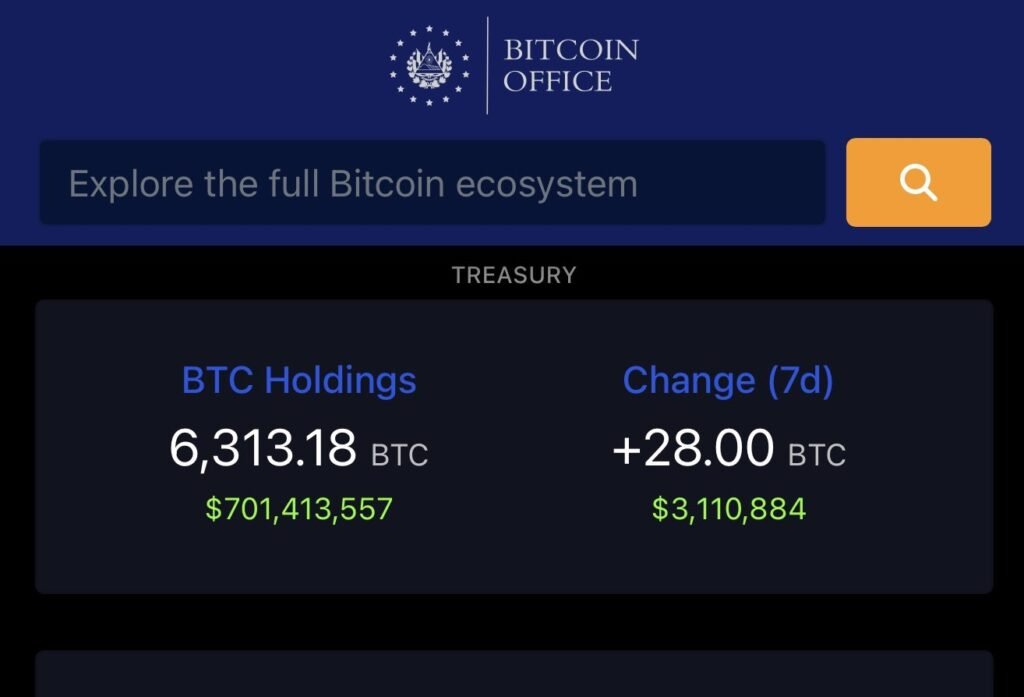Open the partially visible card below Treasury
This screenshot has width=1024, height=697.
[x=514, y=673]
